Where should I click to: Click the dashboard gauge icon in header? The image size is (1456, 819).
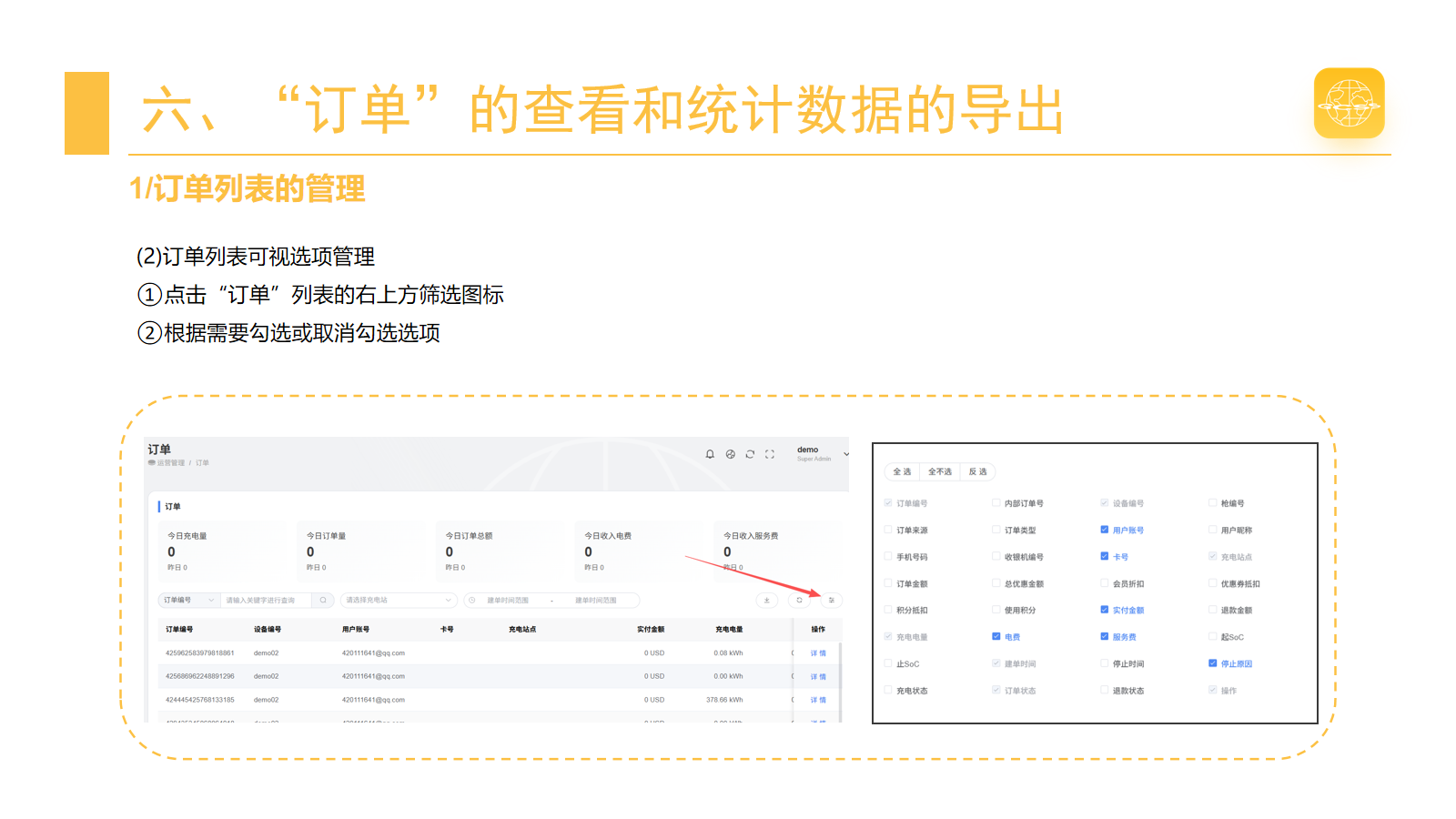[730, 454]
